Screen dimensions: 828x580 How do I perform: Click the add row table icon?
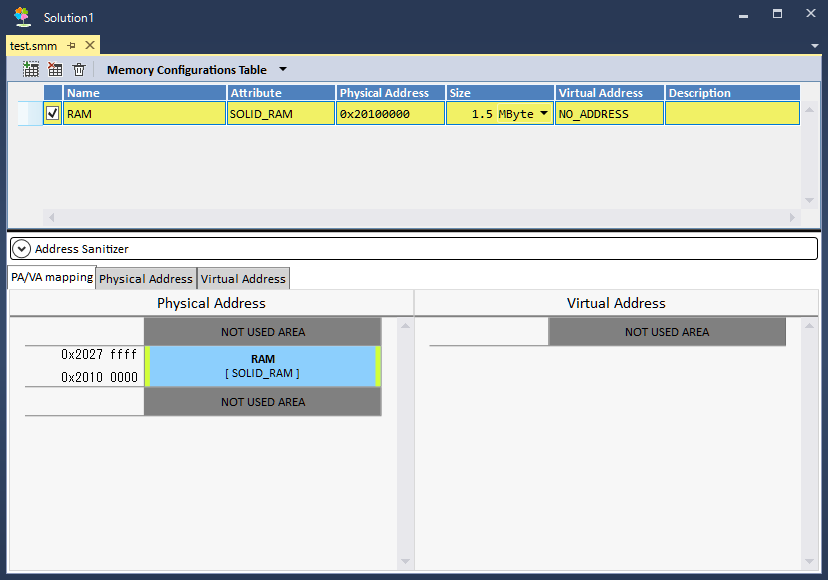[x=31, y=70]
